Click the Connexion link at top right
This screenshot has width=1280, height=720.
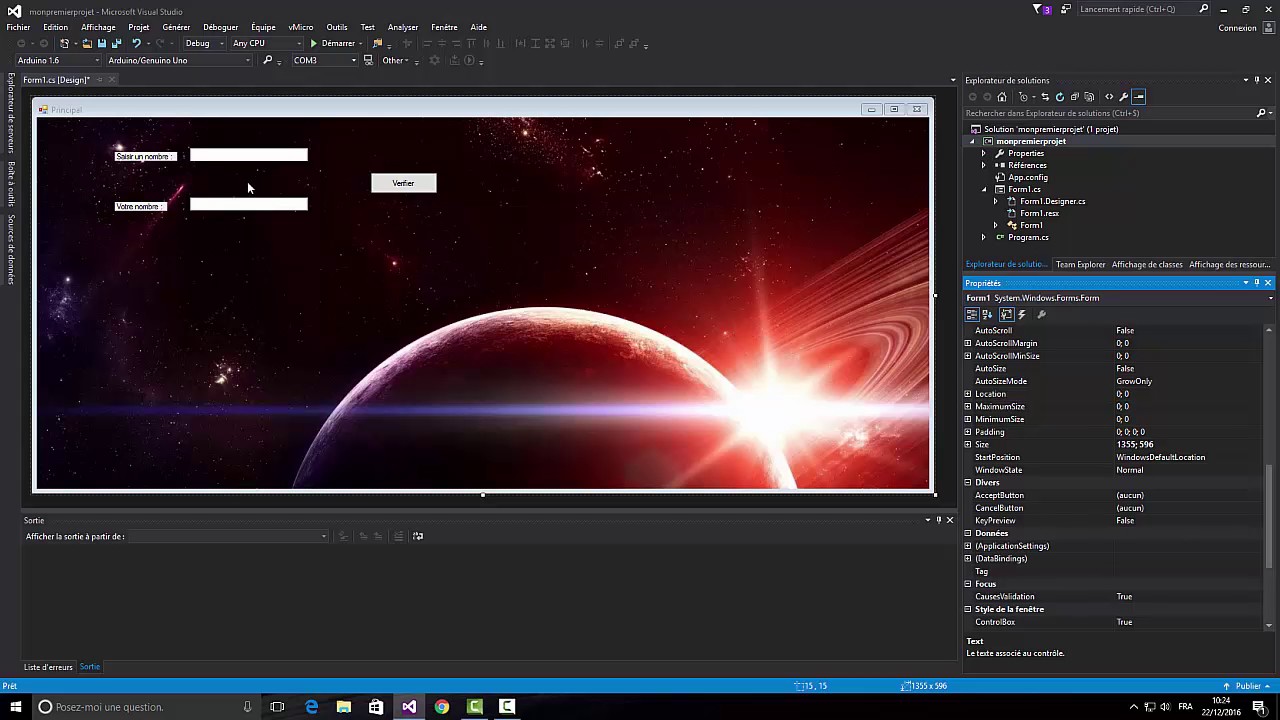click(1238, 28)
